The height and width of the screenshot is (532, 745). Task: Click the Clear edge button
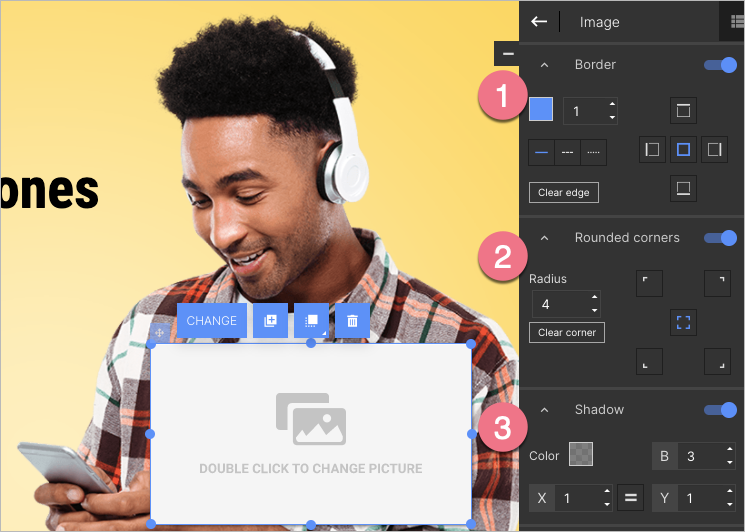pyautogui.click(x=564, y=192)
